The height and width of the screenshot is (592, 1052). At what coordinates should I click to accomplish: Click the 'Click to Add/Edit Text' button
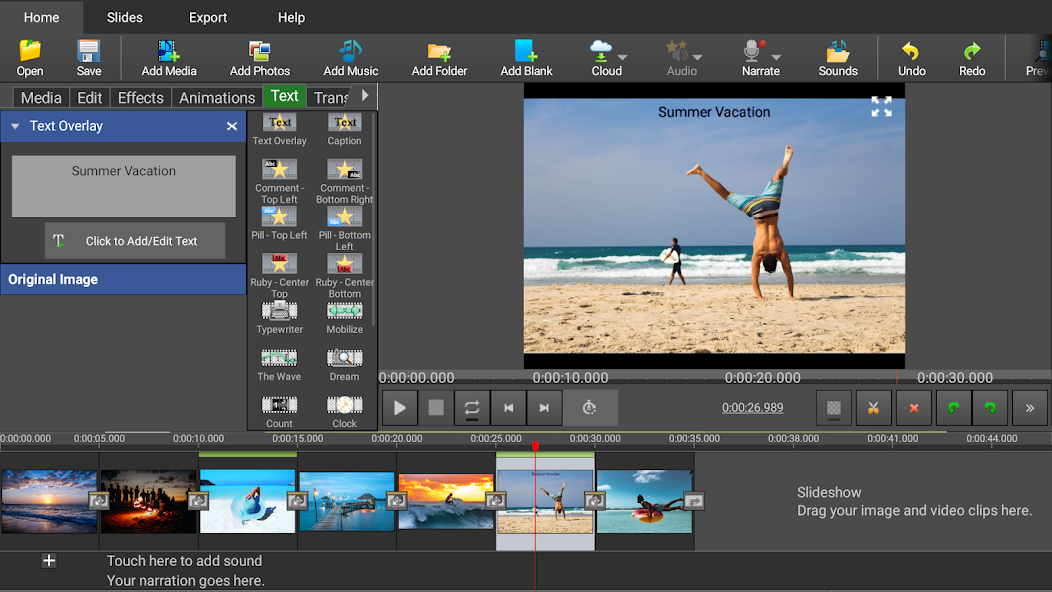[135, 241]
